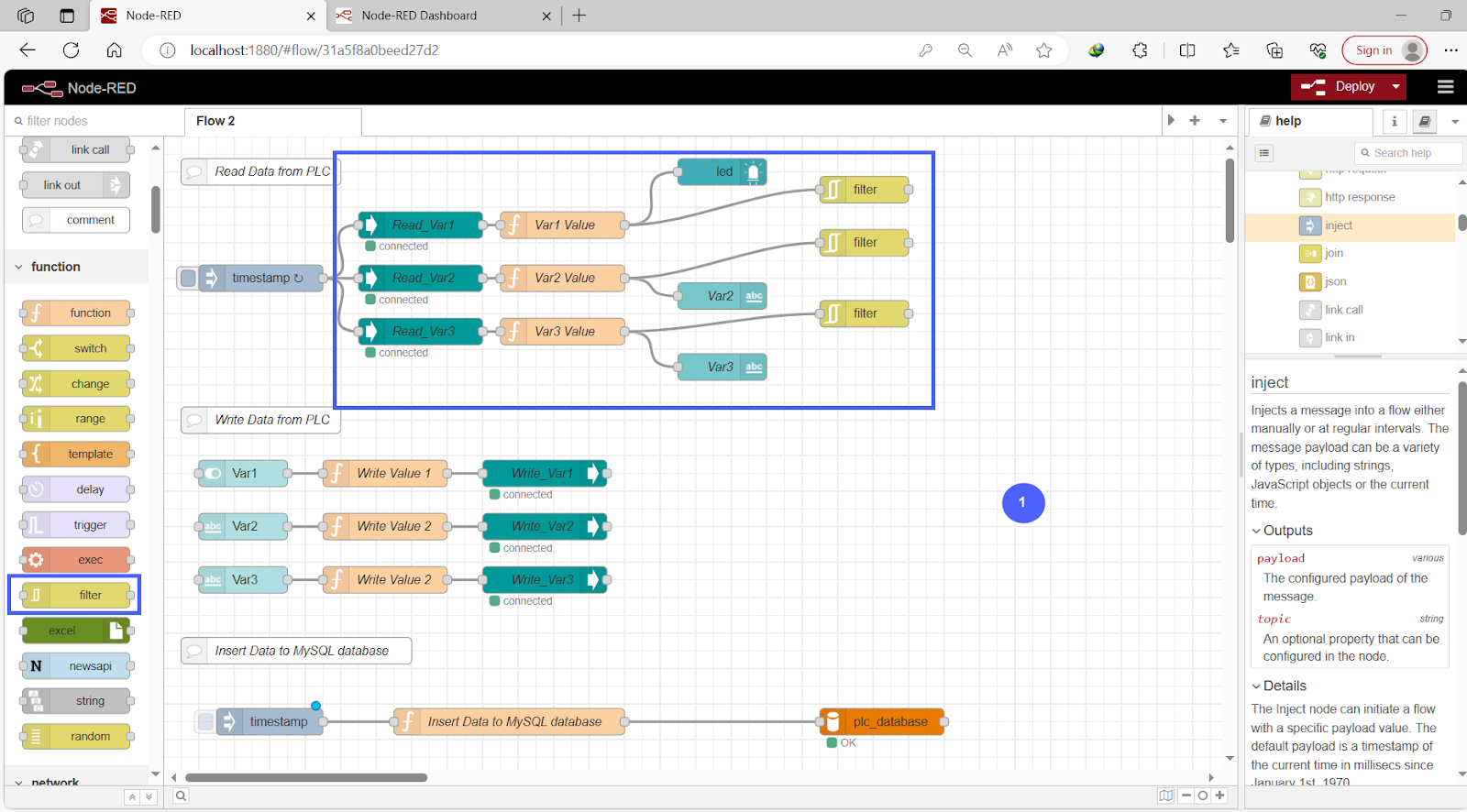Screen dimensions: 1467x812
Task: Trigger the upper timestamp inject button
Action: pyautogui.click(x=188, y=278)
